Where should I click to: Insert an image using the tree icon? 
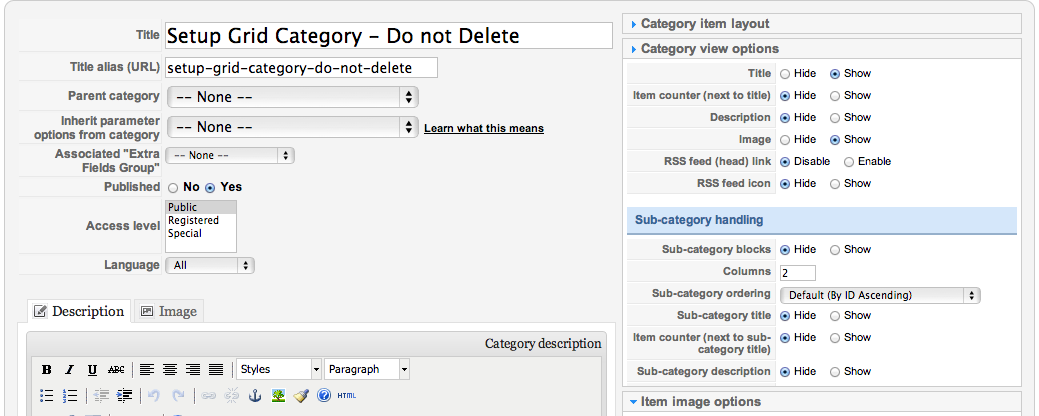click(x=278, y=395)
